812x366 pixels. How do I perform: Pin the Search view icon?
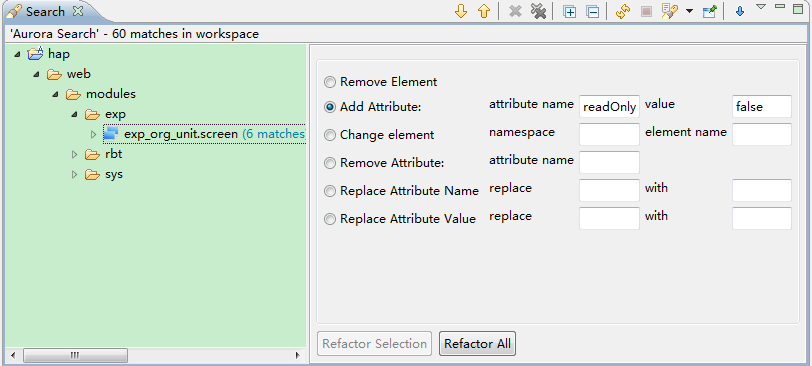coord(709,11)
